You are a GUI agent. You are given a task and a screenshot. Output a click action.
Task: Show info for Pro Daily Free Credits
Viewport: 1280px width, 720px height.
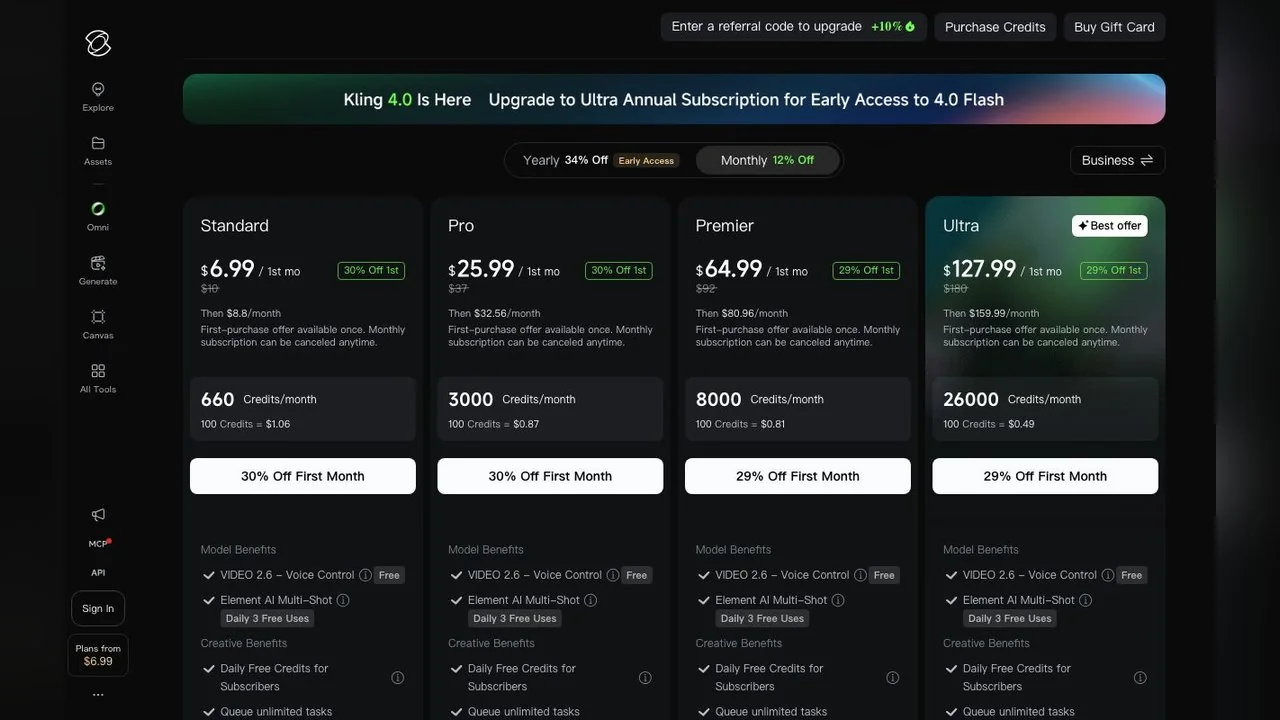[645, 678]
